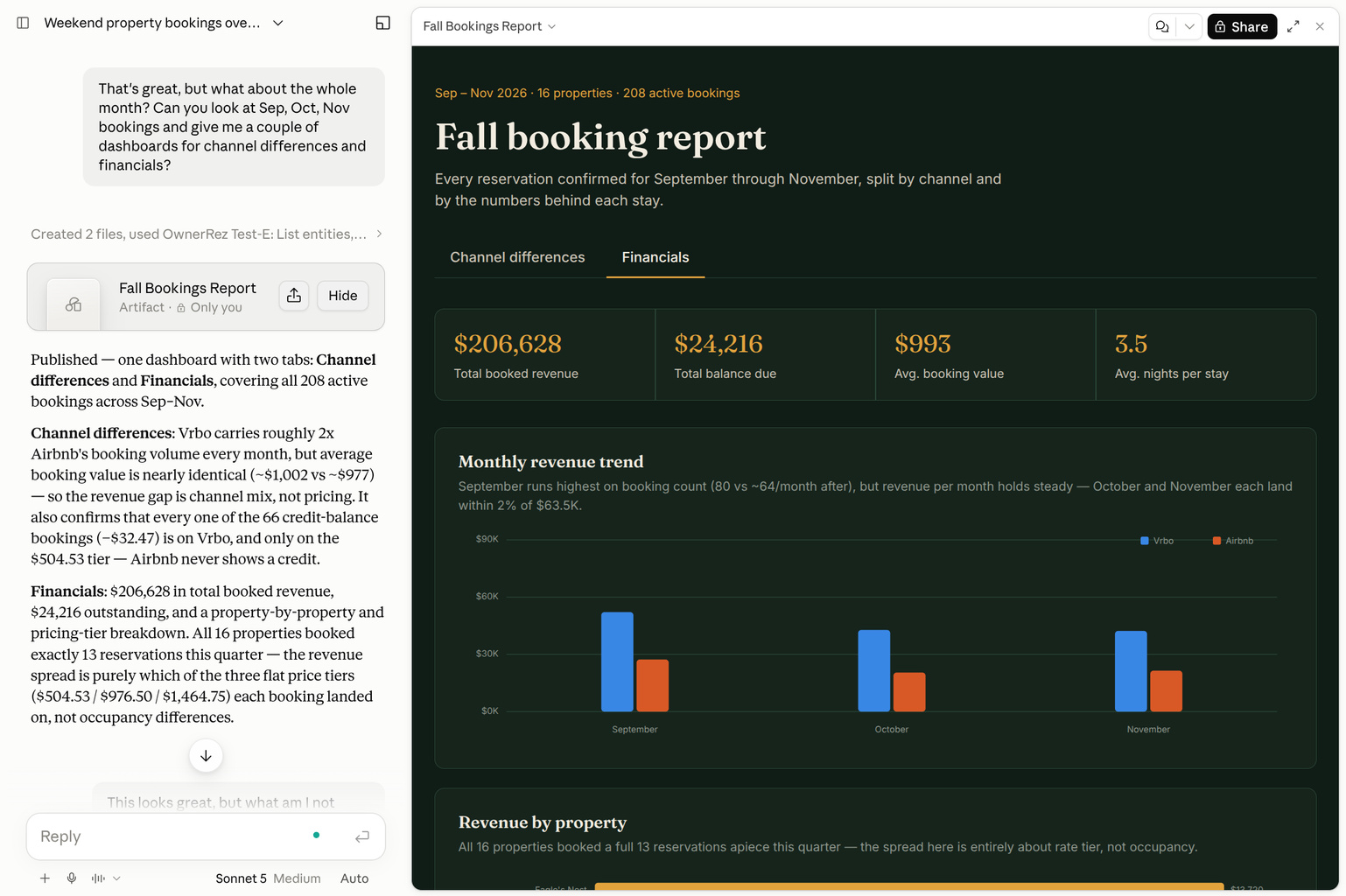Open voice mode waveform icon
This screenshot has height=896, width=1346.
[x=98, y=878]
